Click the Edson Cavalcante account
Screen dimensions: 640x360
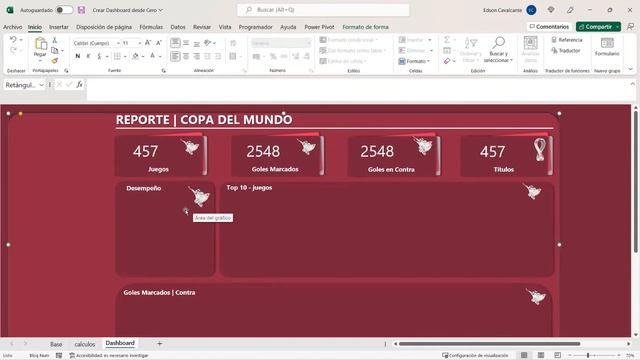pyautogui.click(x=509, y=10)
